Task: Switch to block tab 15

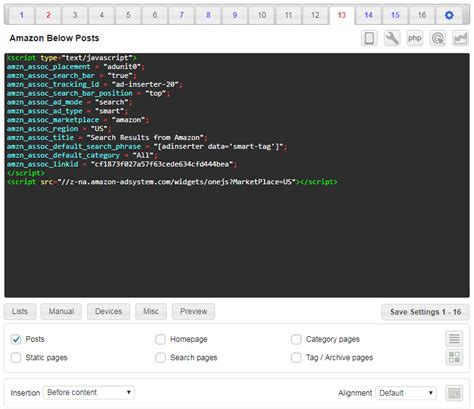Action: tap(395, 15)
